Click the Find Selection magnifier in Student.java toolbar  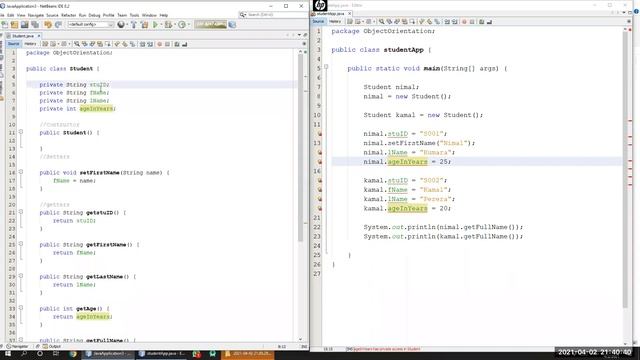click(x=77, y=44)
